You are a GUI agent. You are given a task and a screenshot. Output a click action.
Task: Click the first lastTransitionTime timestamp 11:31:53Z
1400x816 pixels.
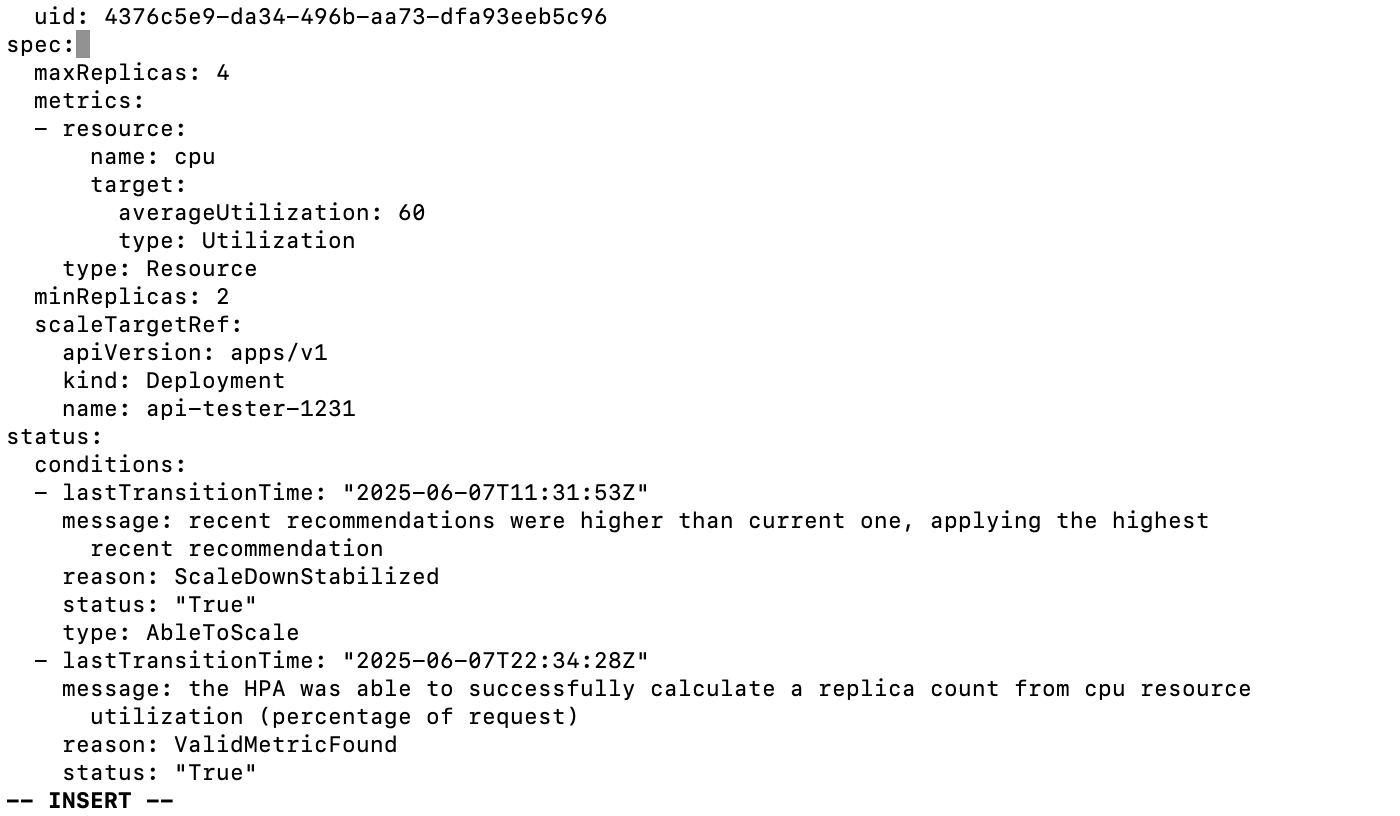(496, 493)
